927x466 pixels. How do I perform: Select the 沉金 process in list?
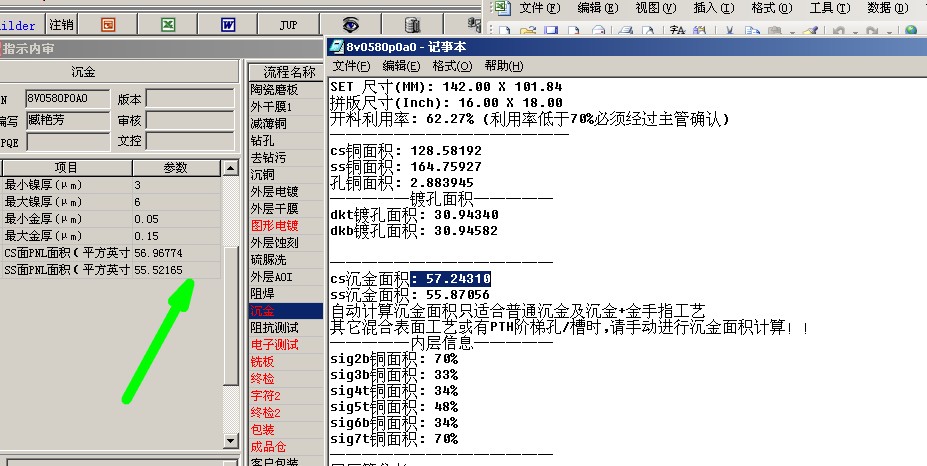(x=286, y=310)
